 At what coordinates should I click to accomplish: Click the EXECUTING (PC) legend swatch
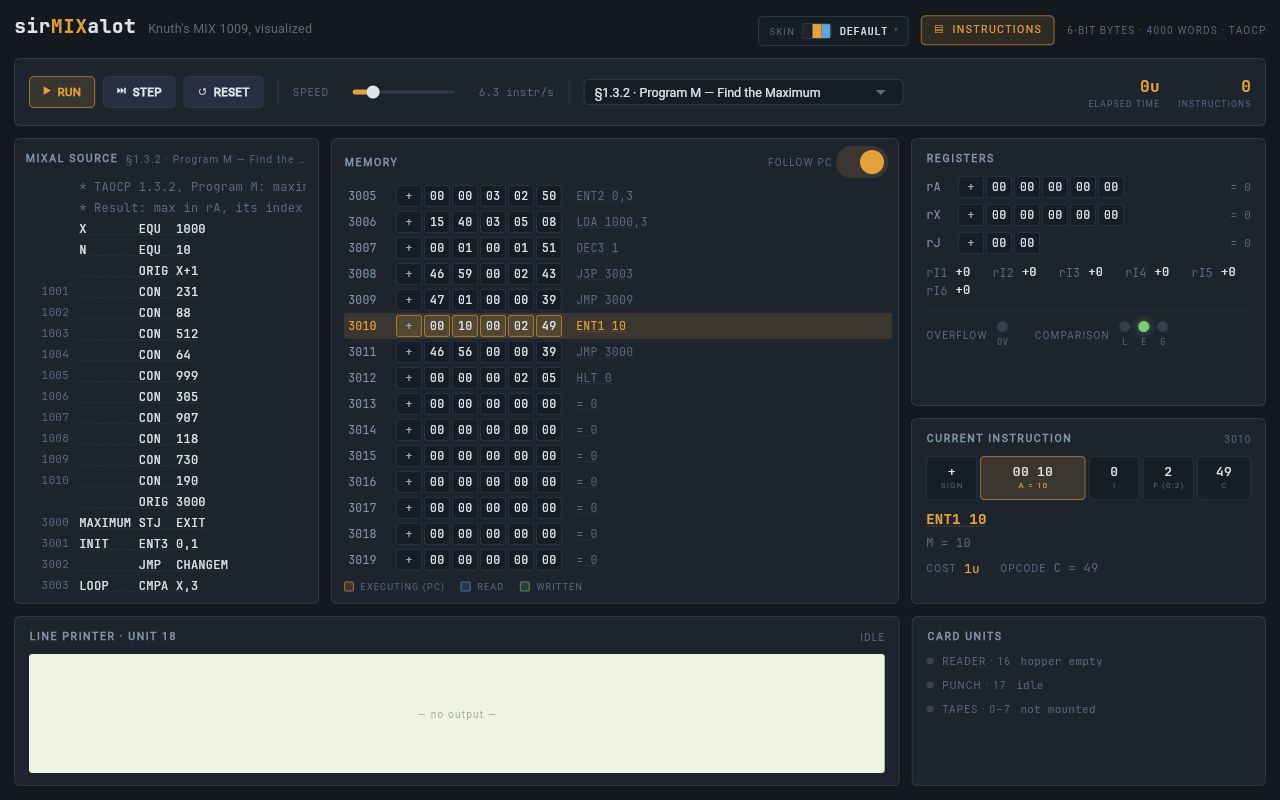pos(349,587)
